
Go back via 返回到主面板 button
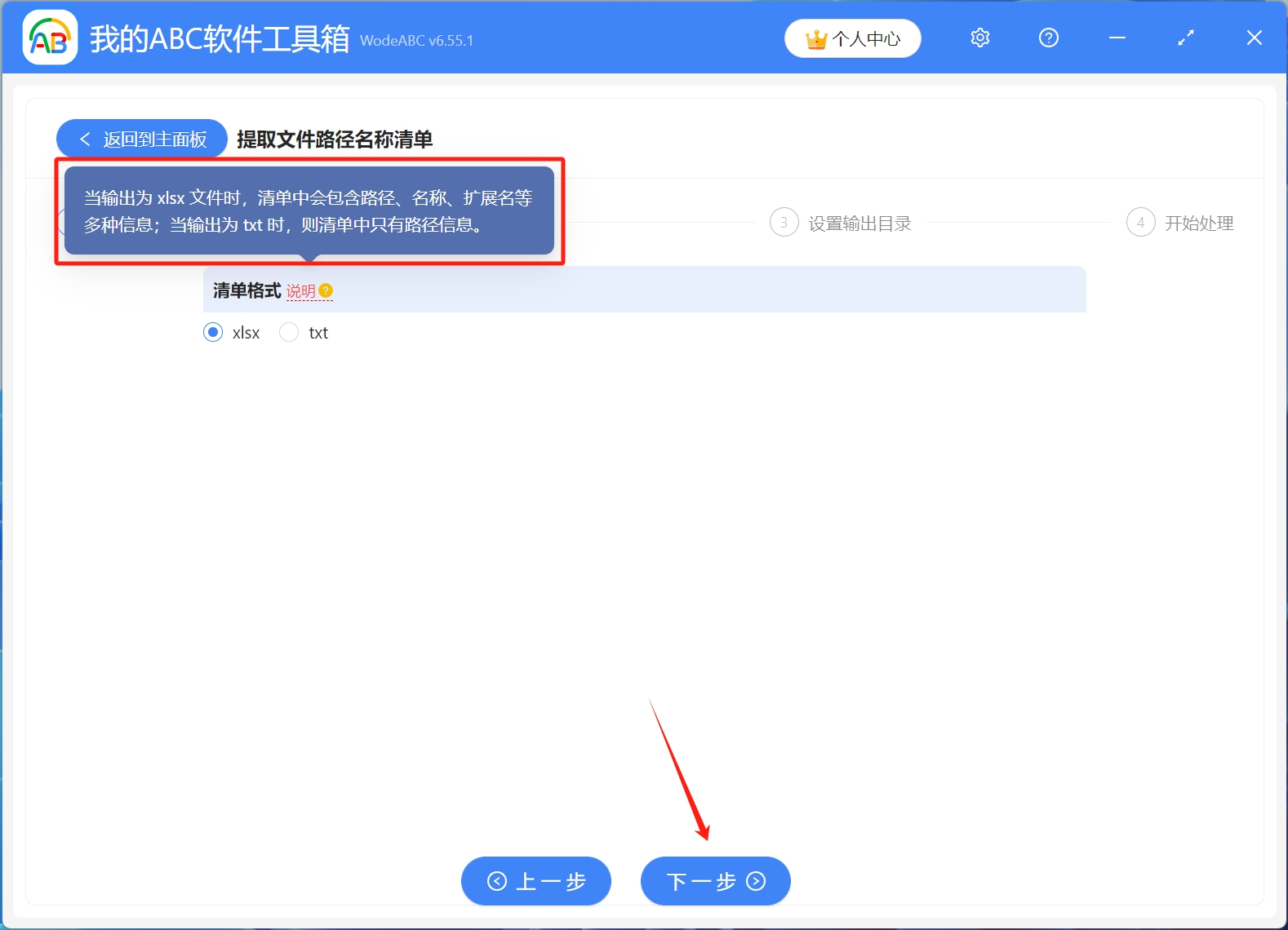(141, 139)
